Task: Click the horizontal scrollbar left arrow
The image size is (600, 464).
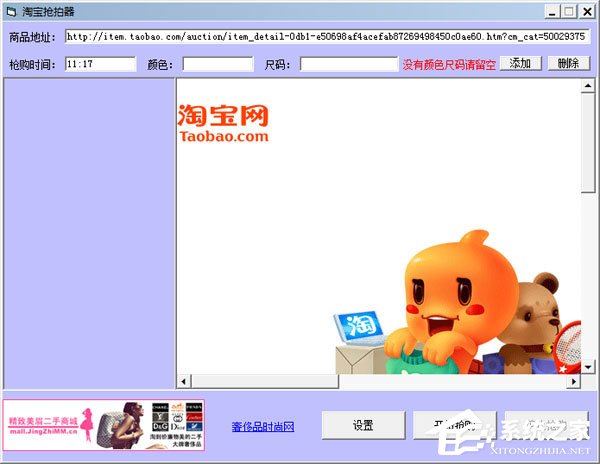Action: pos(184,381)
